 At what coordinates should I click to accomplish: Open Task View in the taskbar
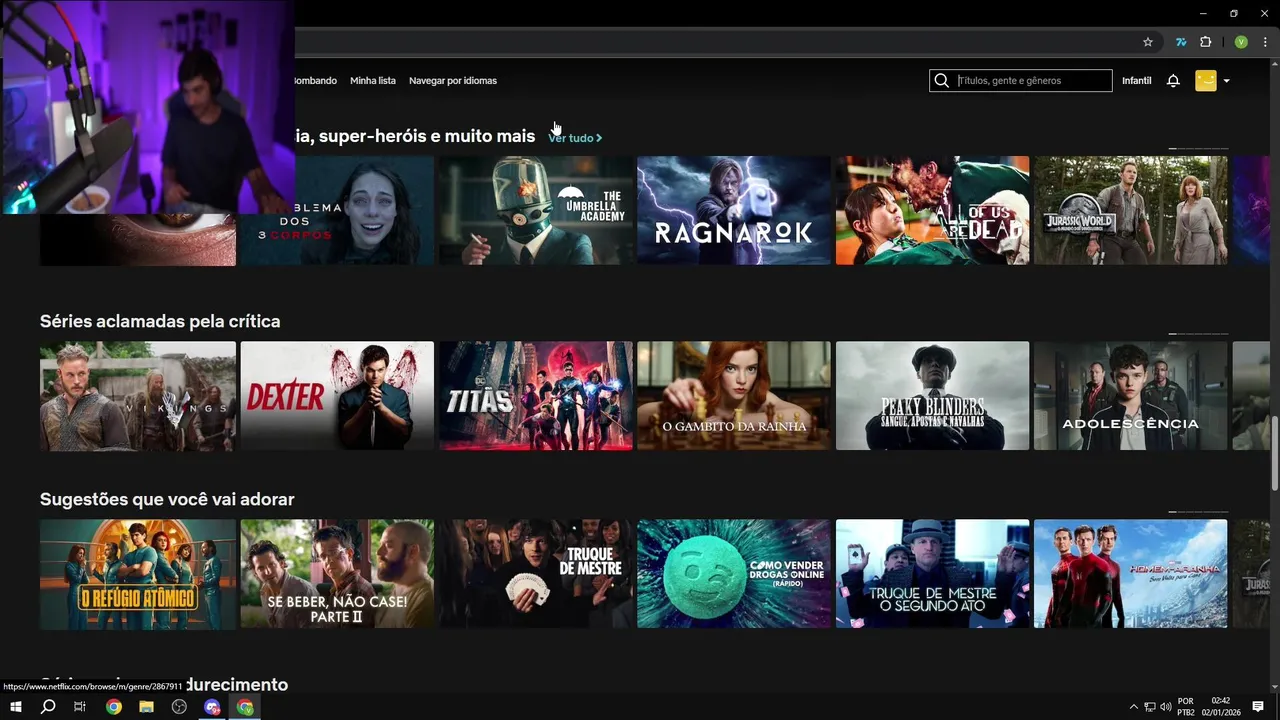80,707
